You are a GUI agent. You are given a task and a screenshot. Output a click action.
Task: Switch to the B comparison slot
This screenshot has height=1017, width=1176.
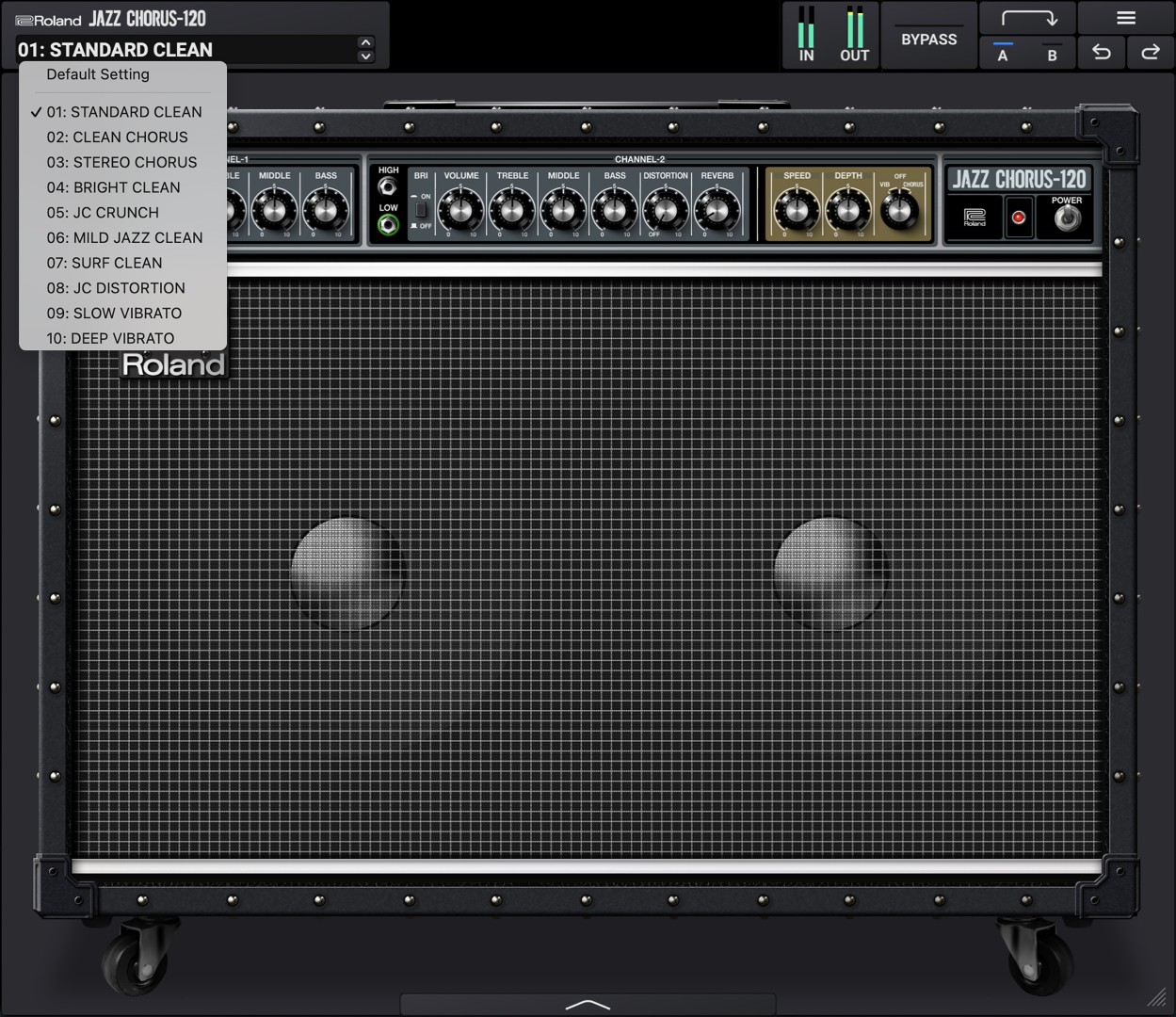1052,55
